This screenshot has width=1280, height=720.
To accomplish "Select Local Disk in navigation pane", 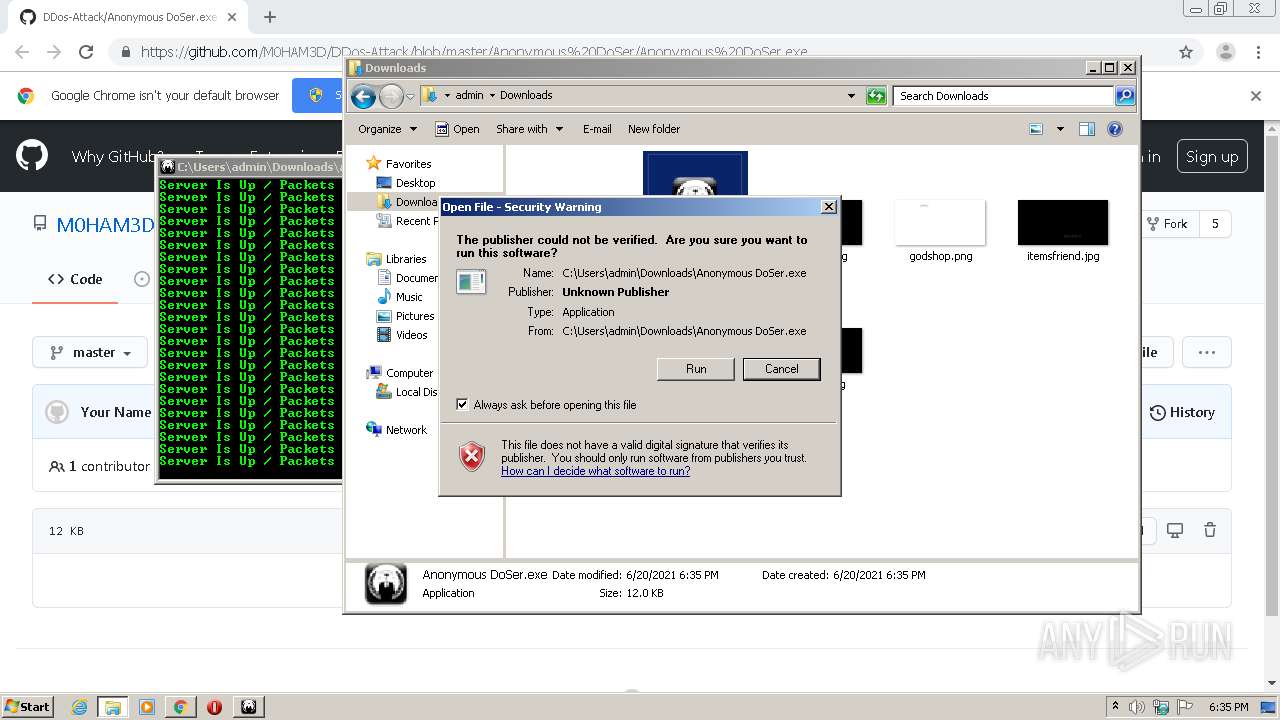I will click(407, 392).
